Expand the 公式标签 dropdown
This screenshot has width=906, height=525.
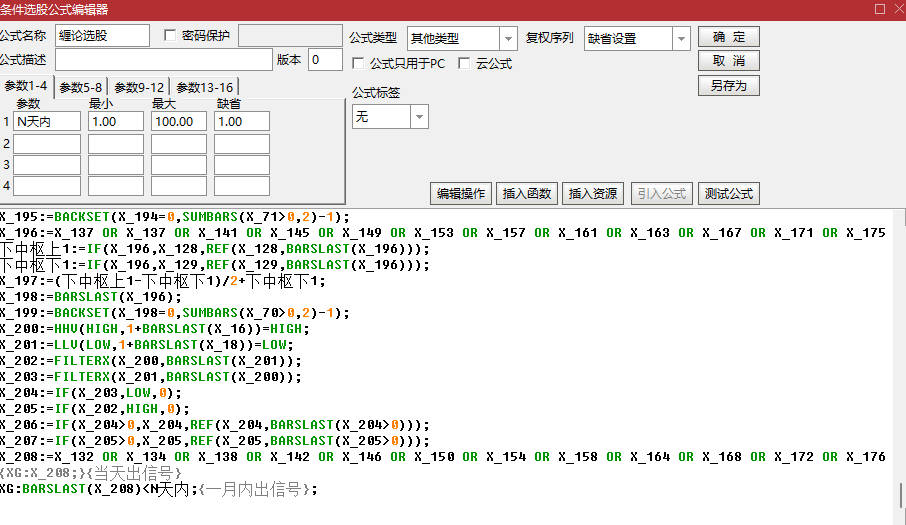419,117
